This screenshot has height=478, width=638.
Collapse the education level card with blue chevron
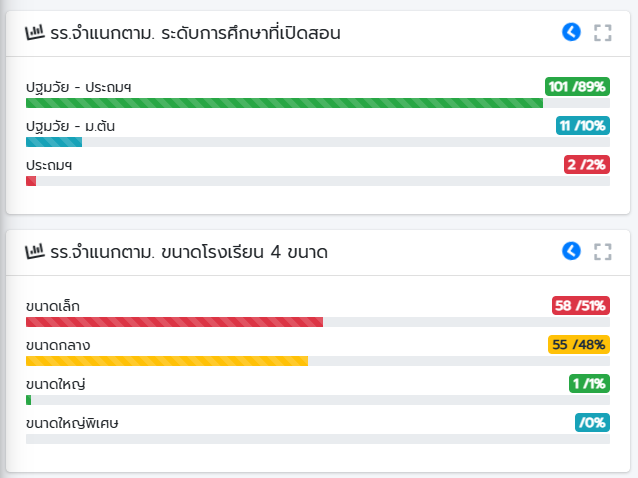(x=571, y=32)
